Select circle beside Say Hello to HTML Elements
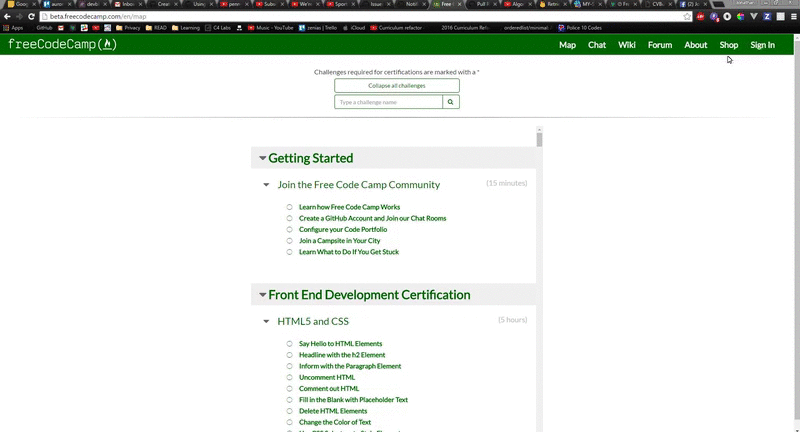Viewport: 800px width, 432px height. [289, 344]
